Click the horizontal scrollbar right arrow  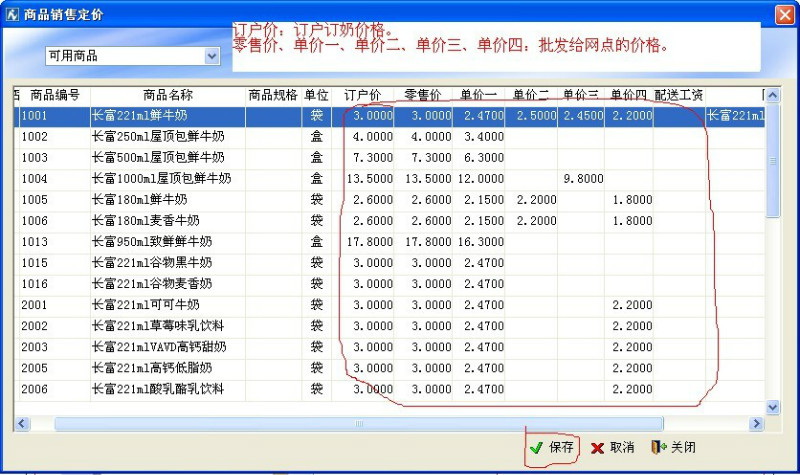tap(756, 423)
